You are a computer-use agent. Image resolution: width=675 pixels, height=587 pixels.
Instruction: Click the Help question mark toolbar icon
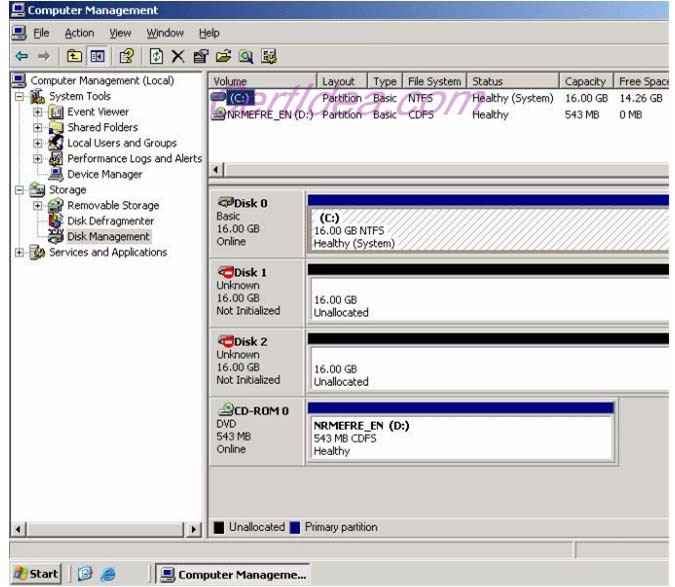[x=127, y=56]
